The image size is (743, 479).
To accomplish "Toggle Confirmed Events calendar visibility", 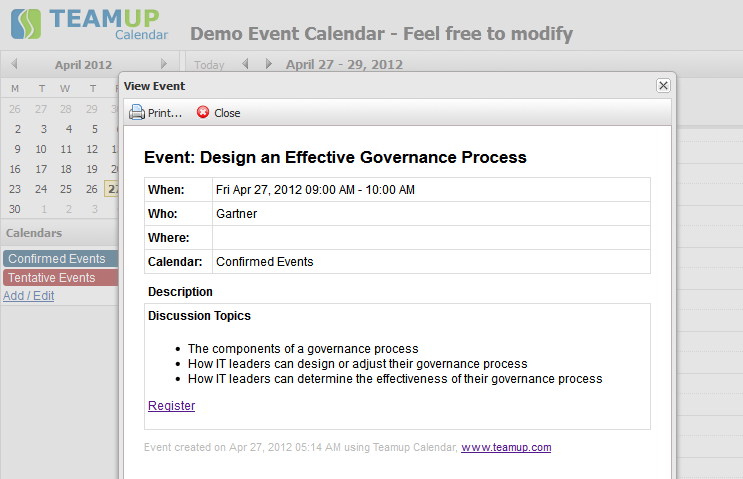I will [57, 259].
